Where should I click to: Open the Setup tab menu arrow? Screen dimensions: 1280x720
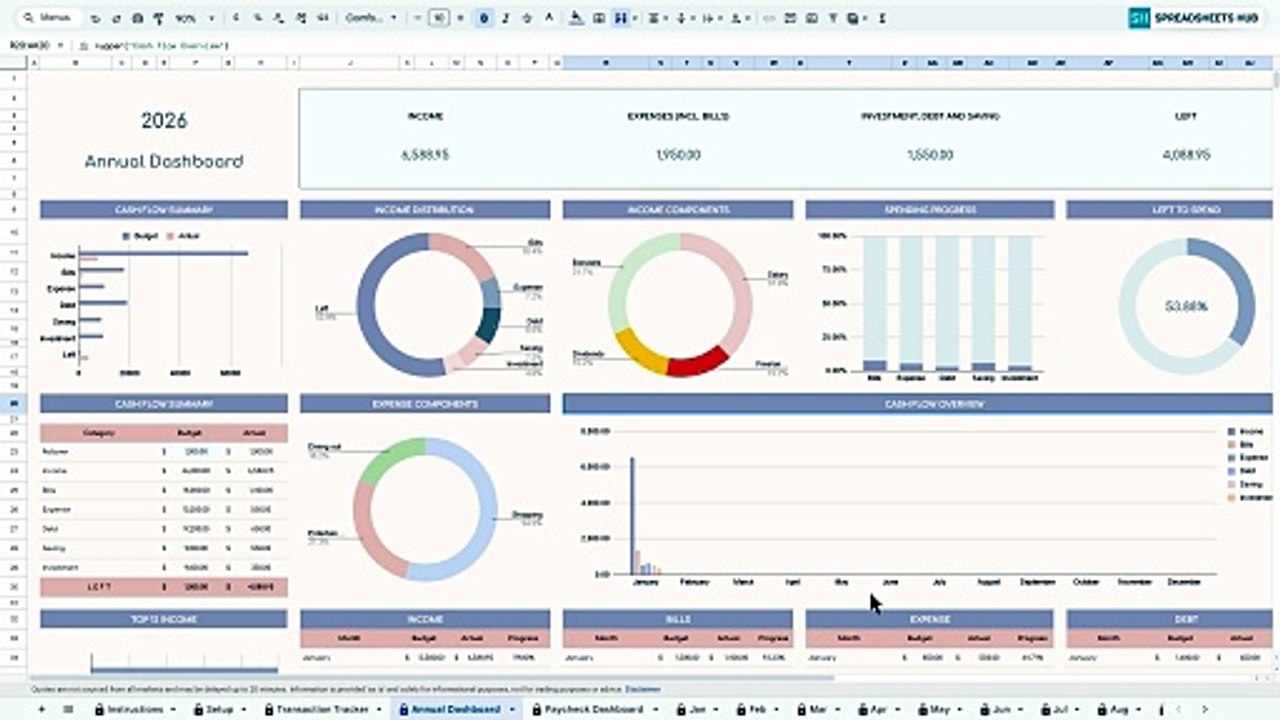click(x=244, y=709)
